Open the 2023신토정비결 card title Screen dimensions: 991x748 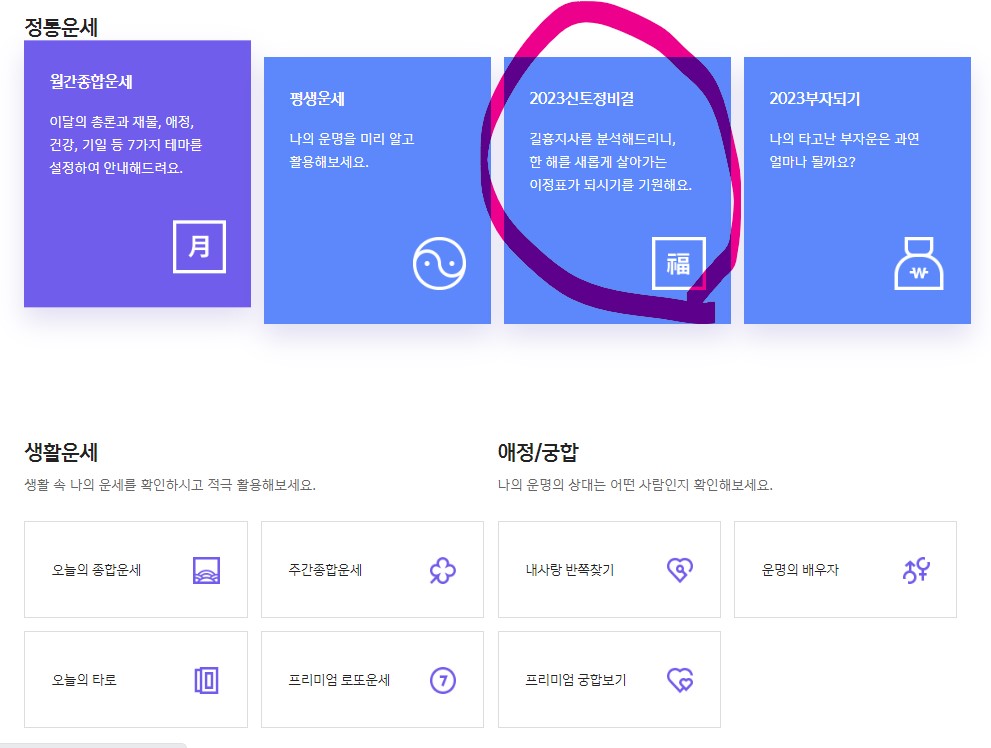point(581,99)
